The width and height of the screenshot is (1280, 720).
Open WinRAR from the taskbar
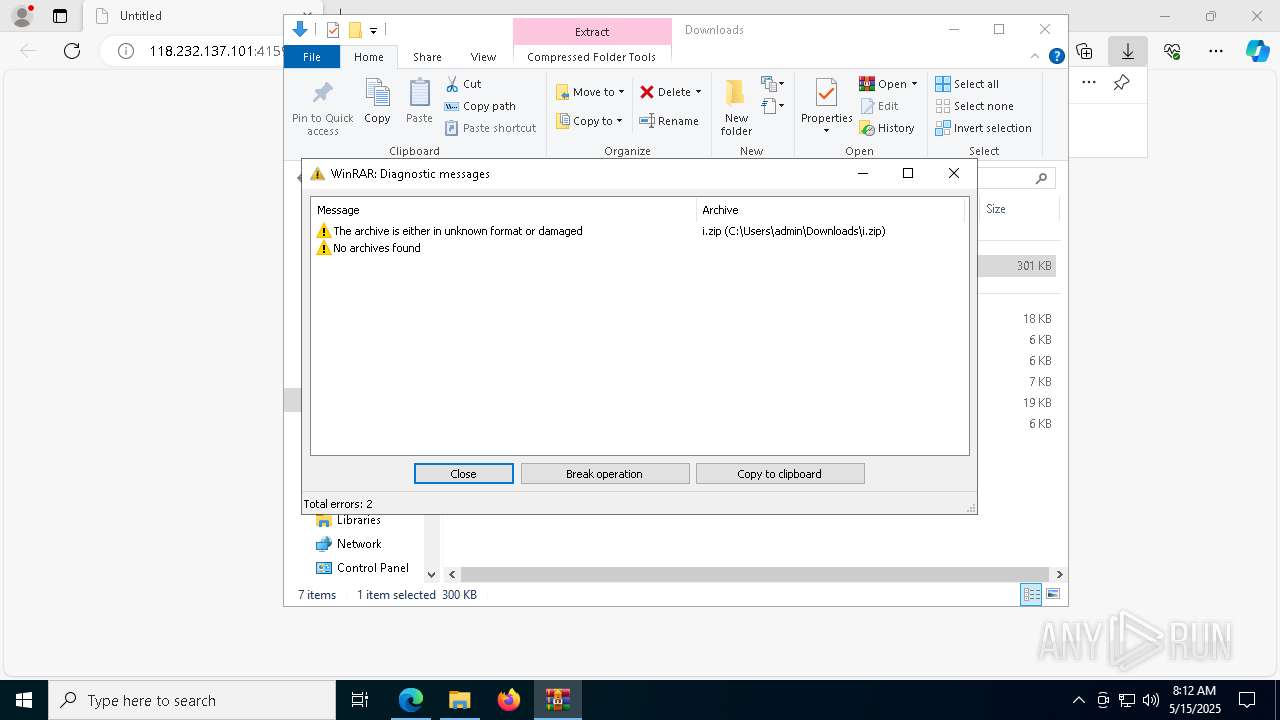click(557, 700)
